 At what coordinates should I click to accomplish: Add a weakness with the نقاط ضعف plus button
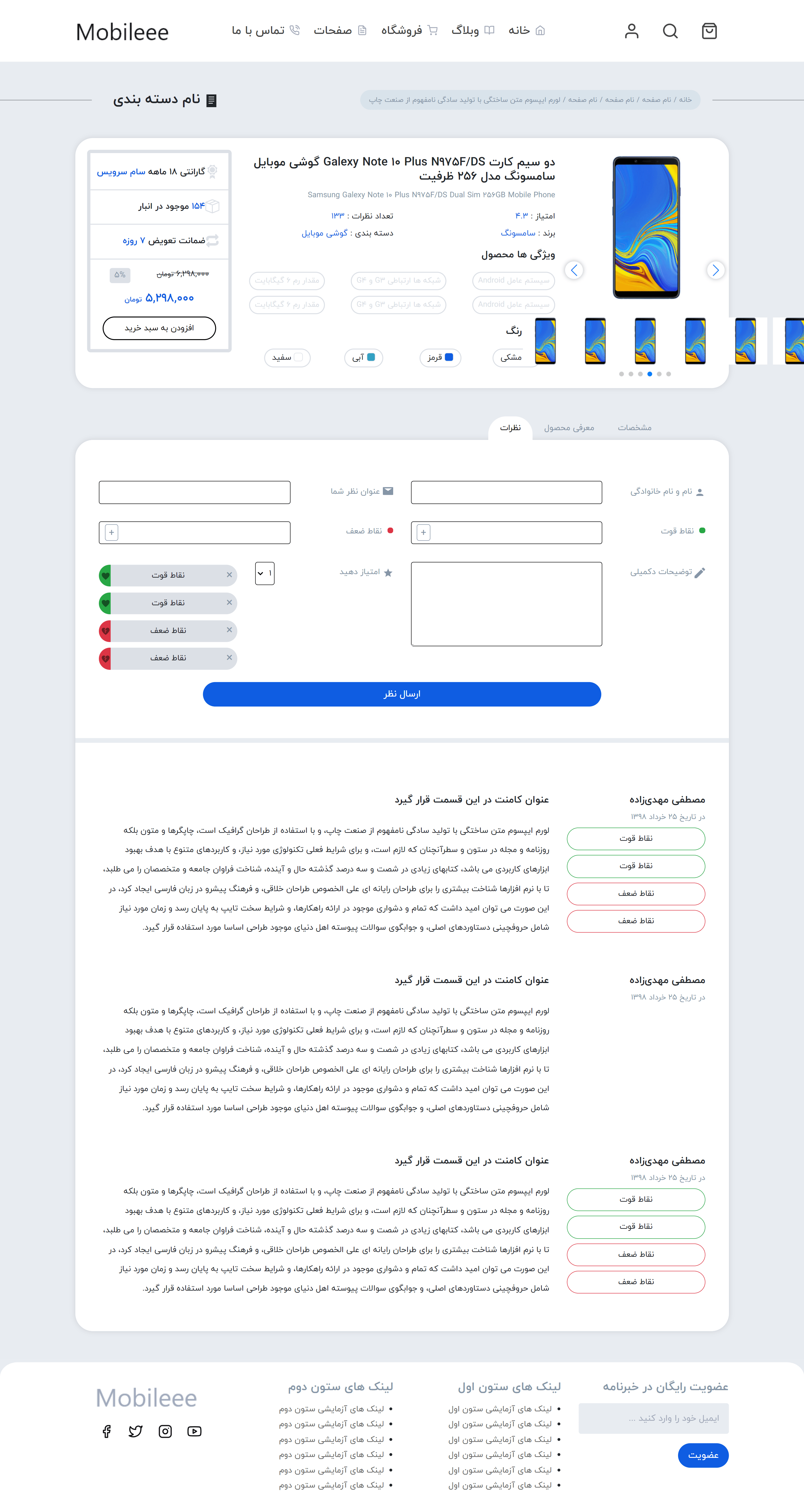[x=112, y=532]
